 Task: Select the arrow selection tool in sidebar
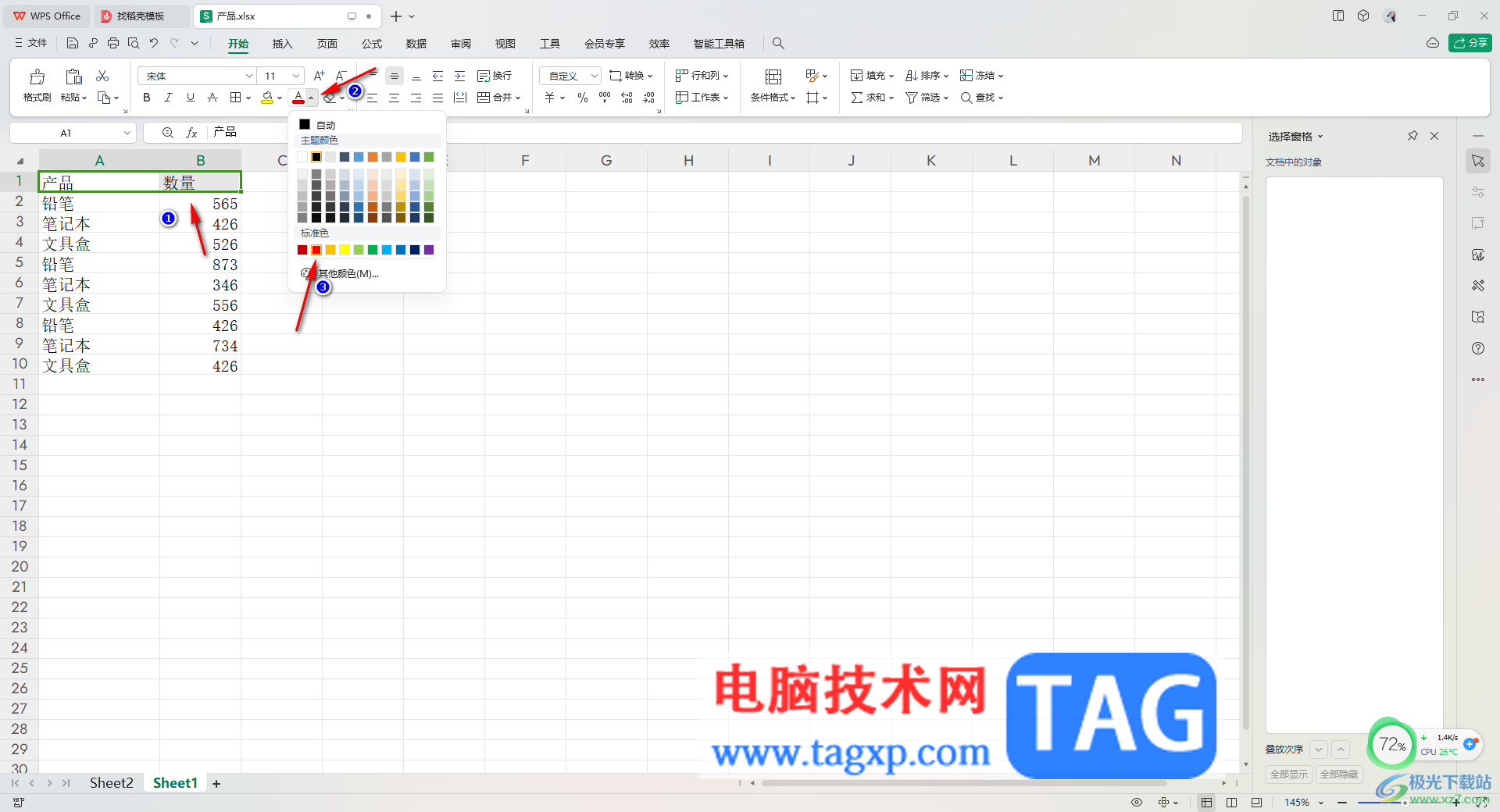[x=1478, y=161]
